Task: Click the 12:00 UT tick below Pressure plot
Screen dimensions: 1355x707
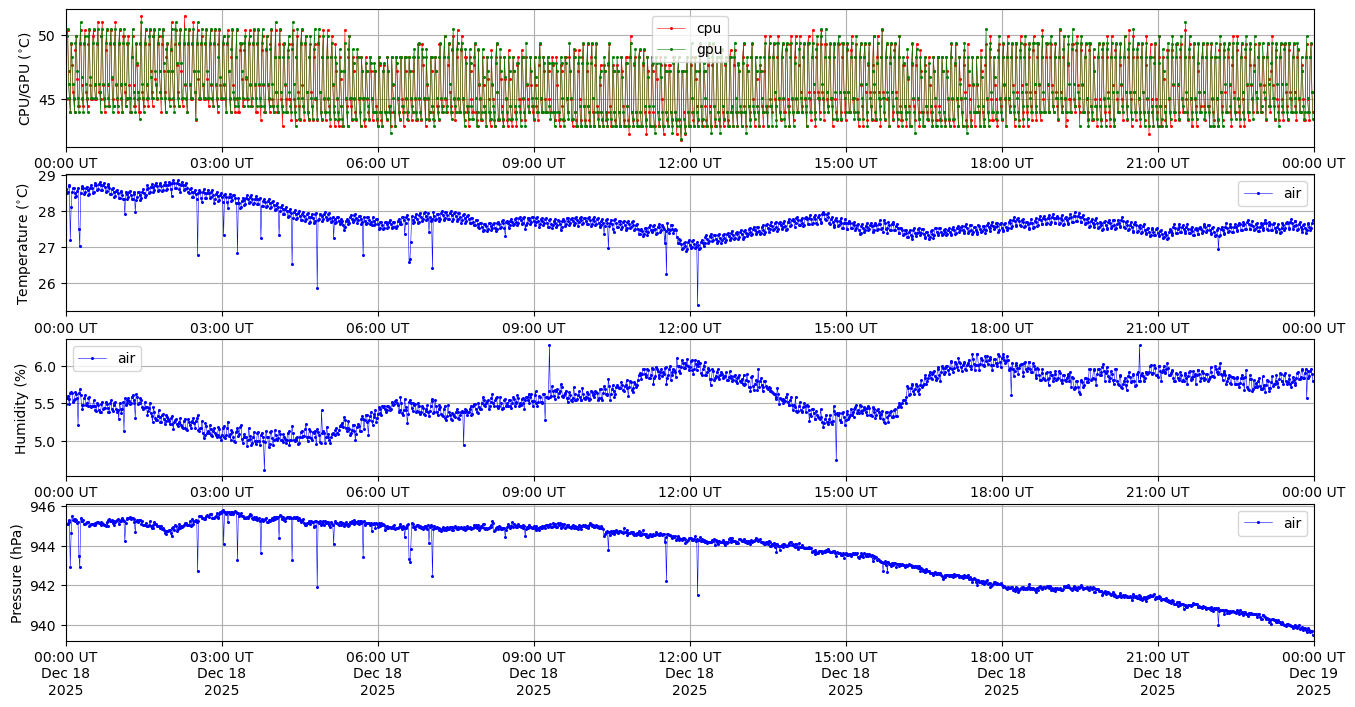Action: pyautogui.click(x=689, y=656)
